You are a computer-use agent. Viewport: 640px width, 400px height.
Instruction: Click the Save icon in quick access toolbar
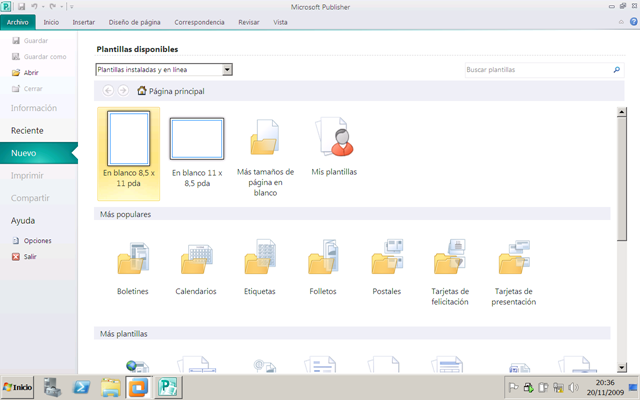22,7
